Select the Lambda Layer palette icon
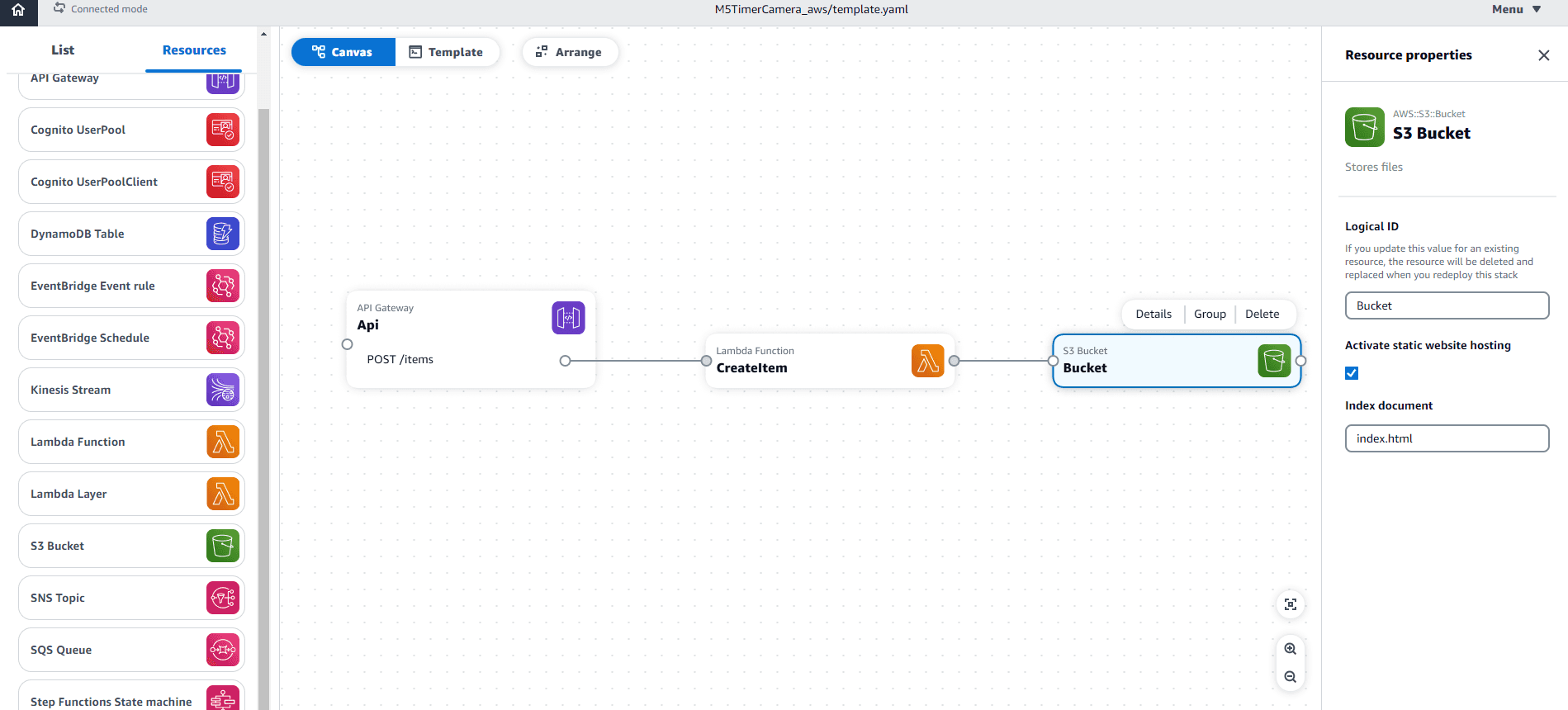 click(223, 494)
